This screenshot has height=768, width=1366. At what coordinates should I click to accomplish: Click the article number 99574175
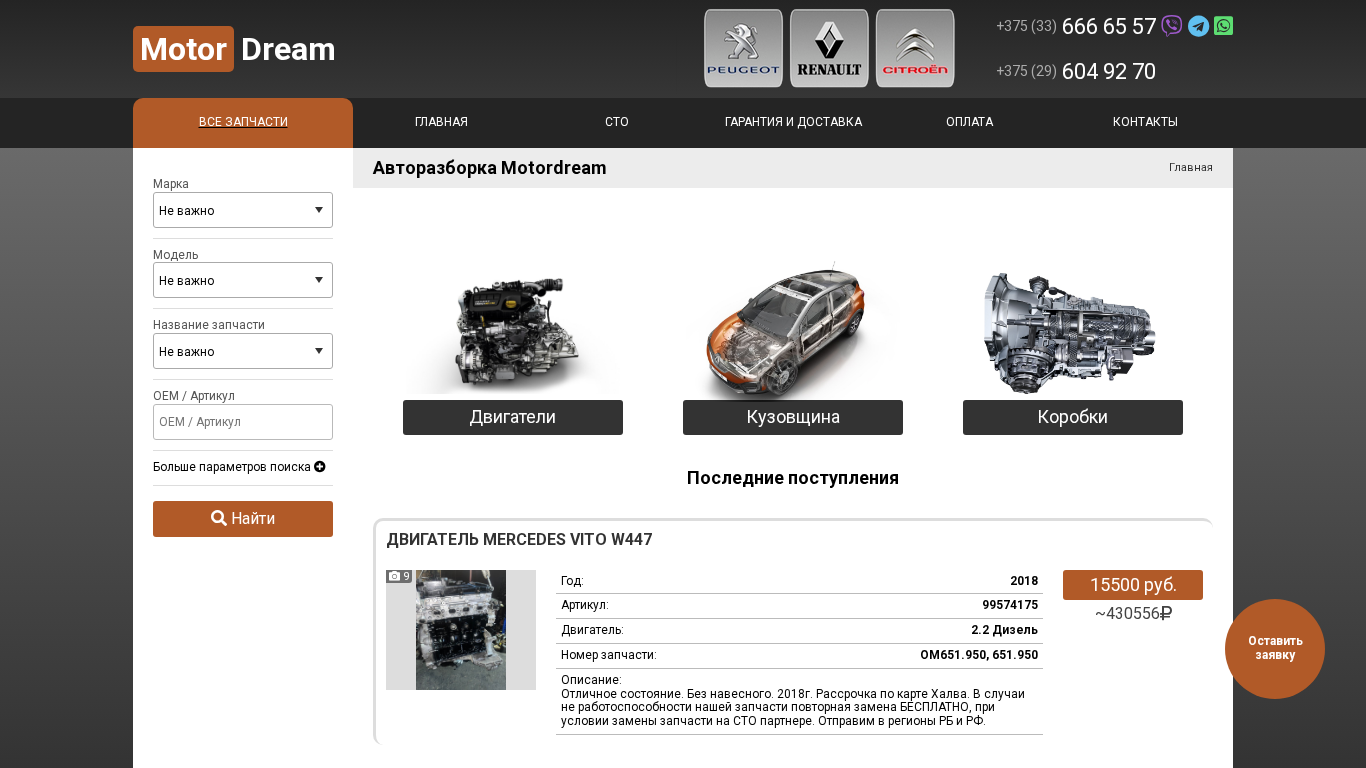[1010, 605]
